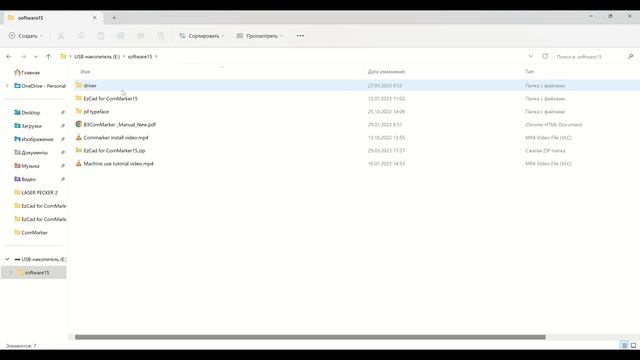Open Музыка (Music) in sidebar
The image size is (640, 360).
[x=27, y=166]
